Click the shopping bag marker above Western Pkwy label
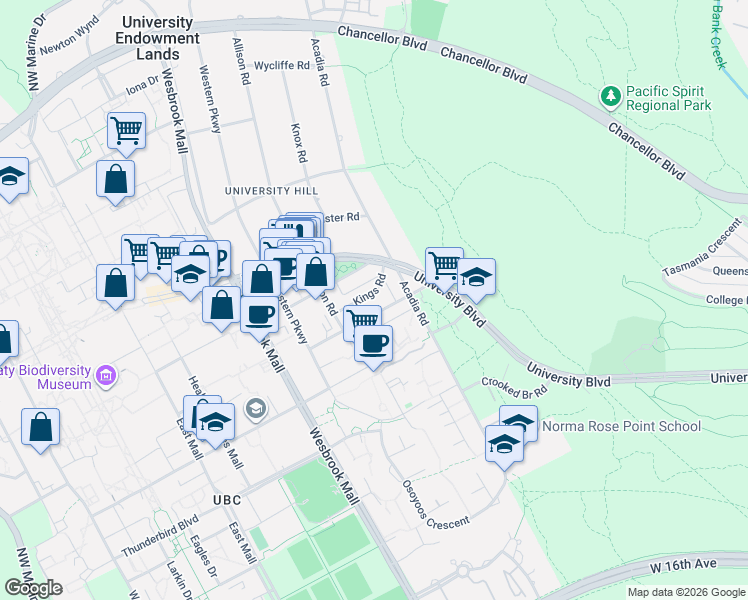 click(261, 279)
